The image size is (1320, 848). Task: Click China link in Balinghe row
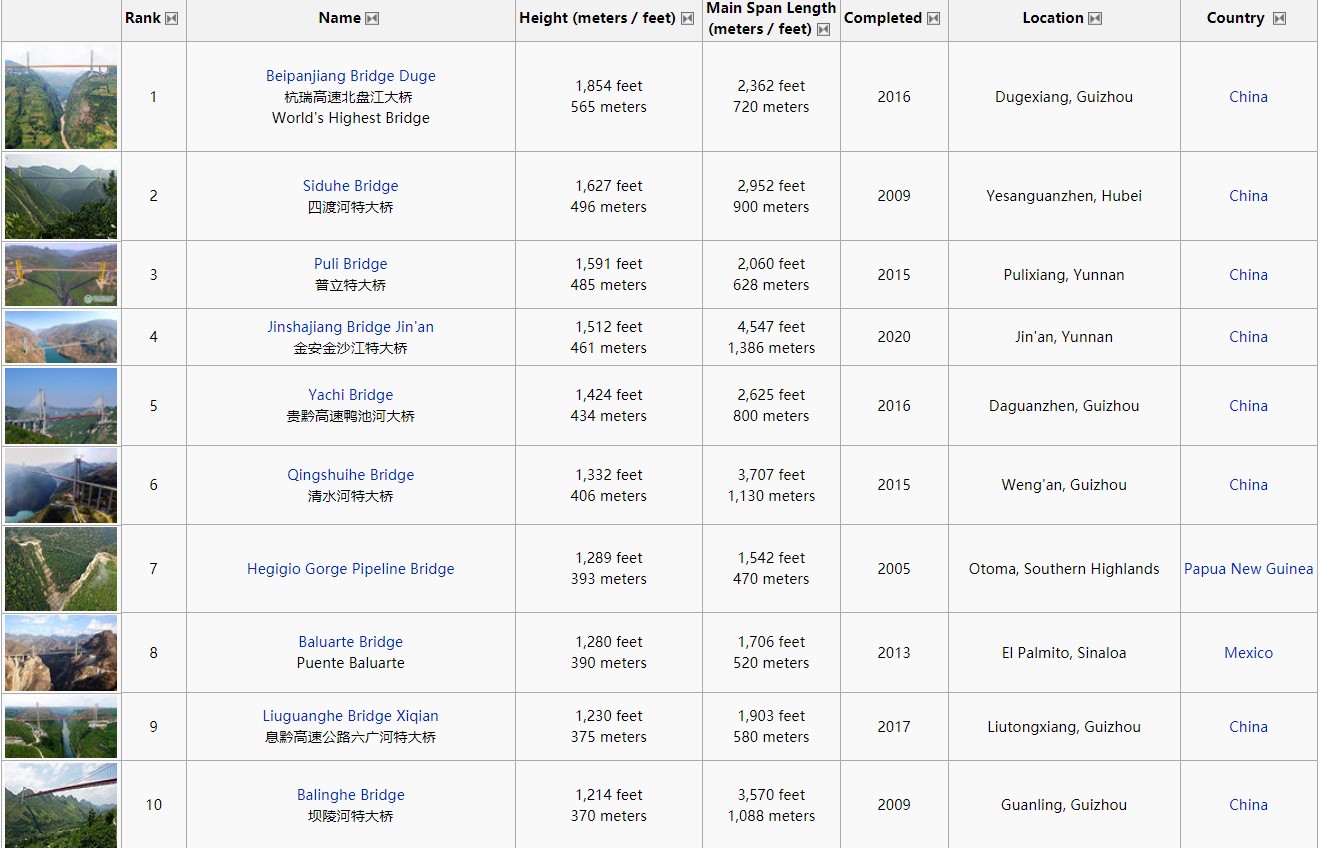pos(1249,805)
